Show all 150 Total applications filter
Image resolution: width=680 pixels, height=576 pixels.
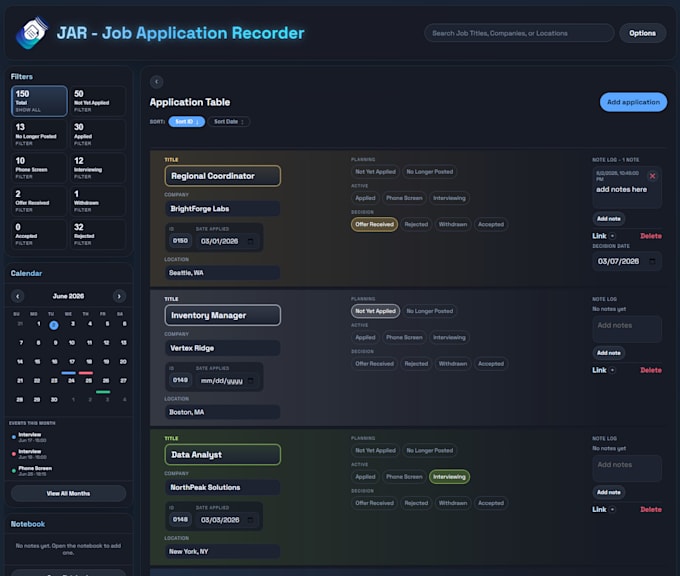coord(39,101)
